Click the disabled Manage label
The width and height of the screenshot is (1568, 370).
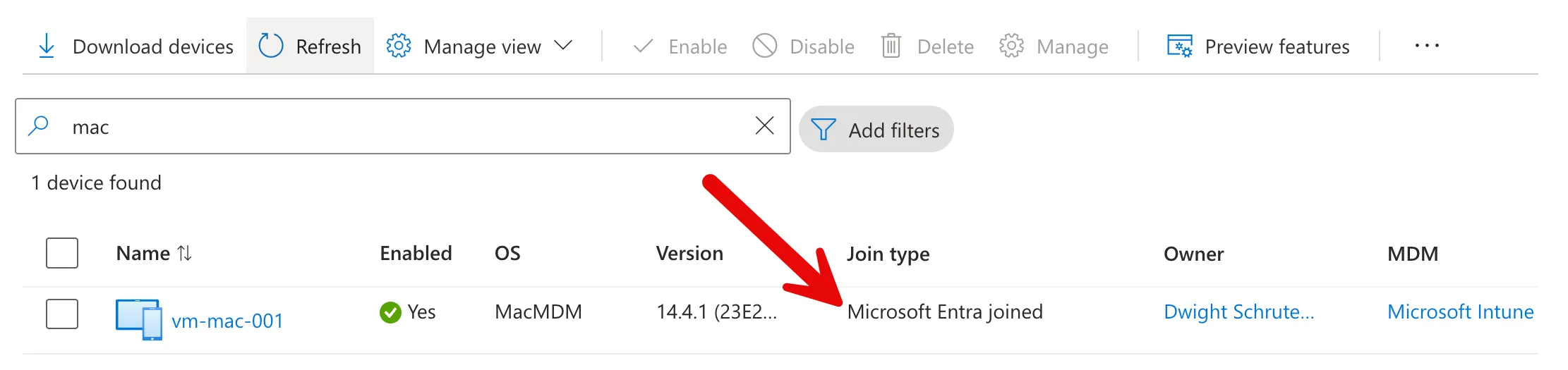(1073, 47)
